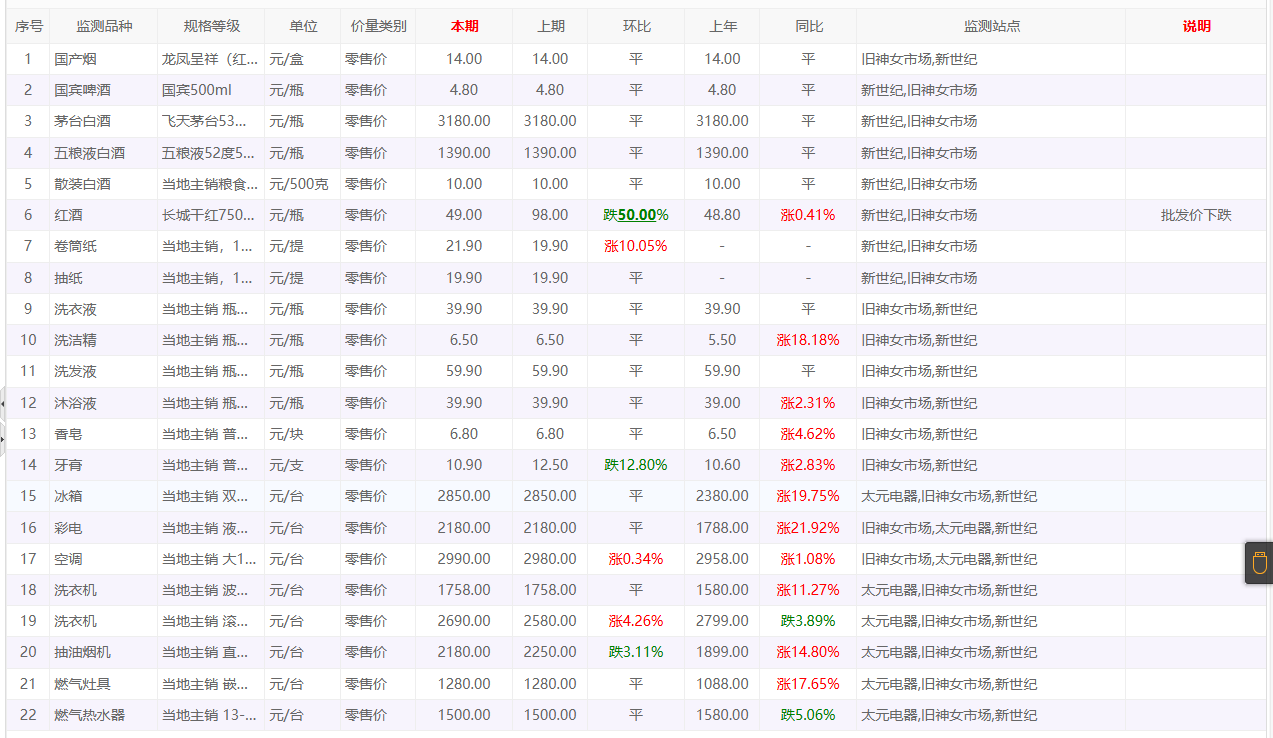Click the 同比 column header
Viewport: 1273px width, 738px height.
[x=808, y=26]
